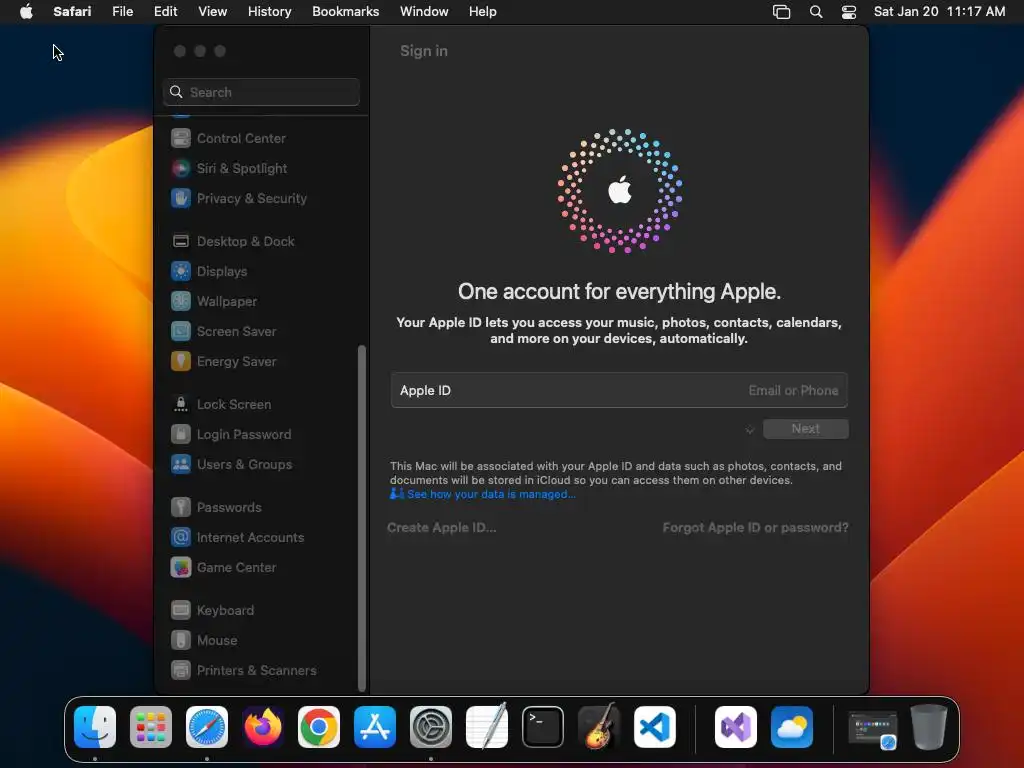Open Users & Groups icon

[181, 464]
